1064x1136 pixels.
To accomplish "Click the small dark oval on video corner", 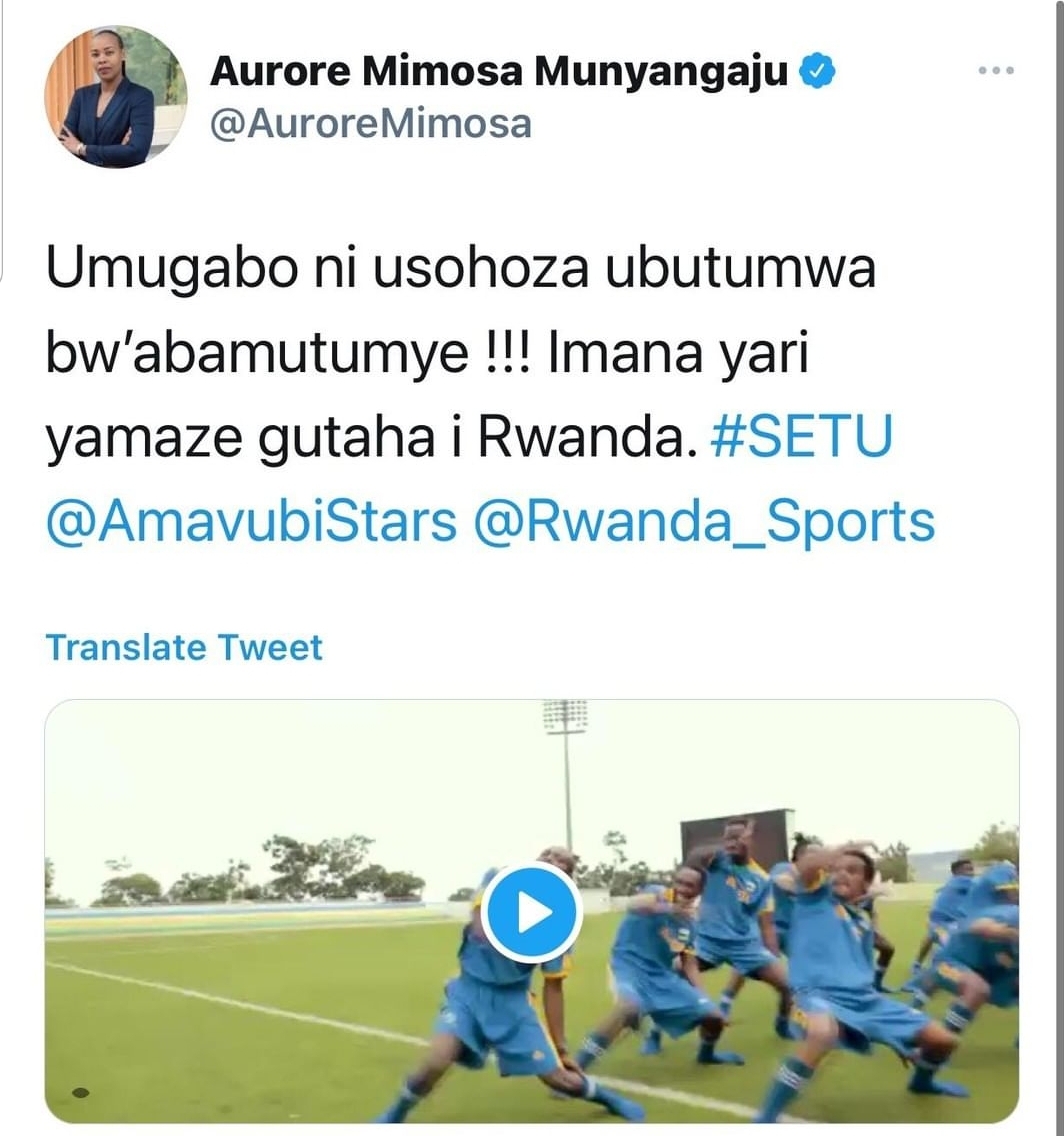I will tap(81, 1093).
